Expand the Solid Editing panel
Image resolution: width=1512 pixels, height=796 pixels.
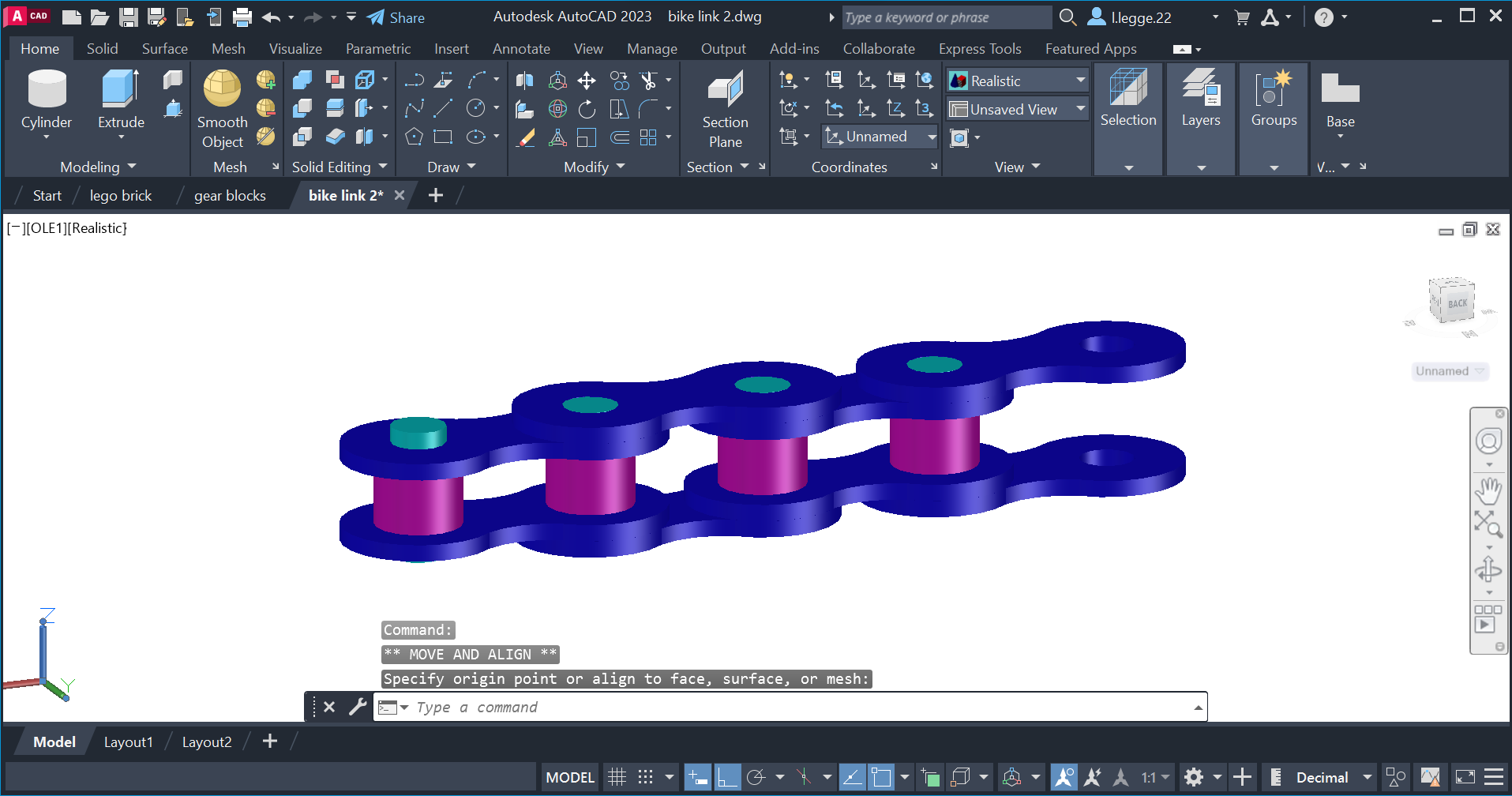[x=340, y=167]
